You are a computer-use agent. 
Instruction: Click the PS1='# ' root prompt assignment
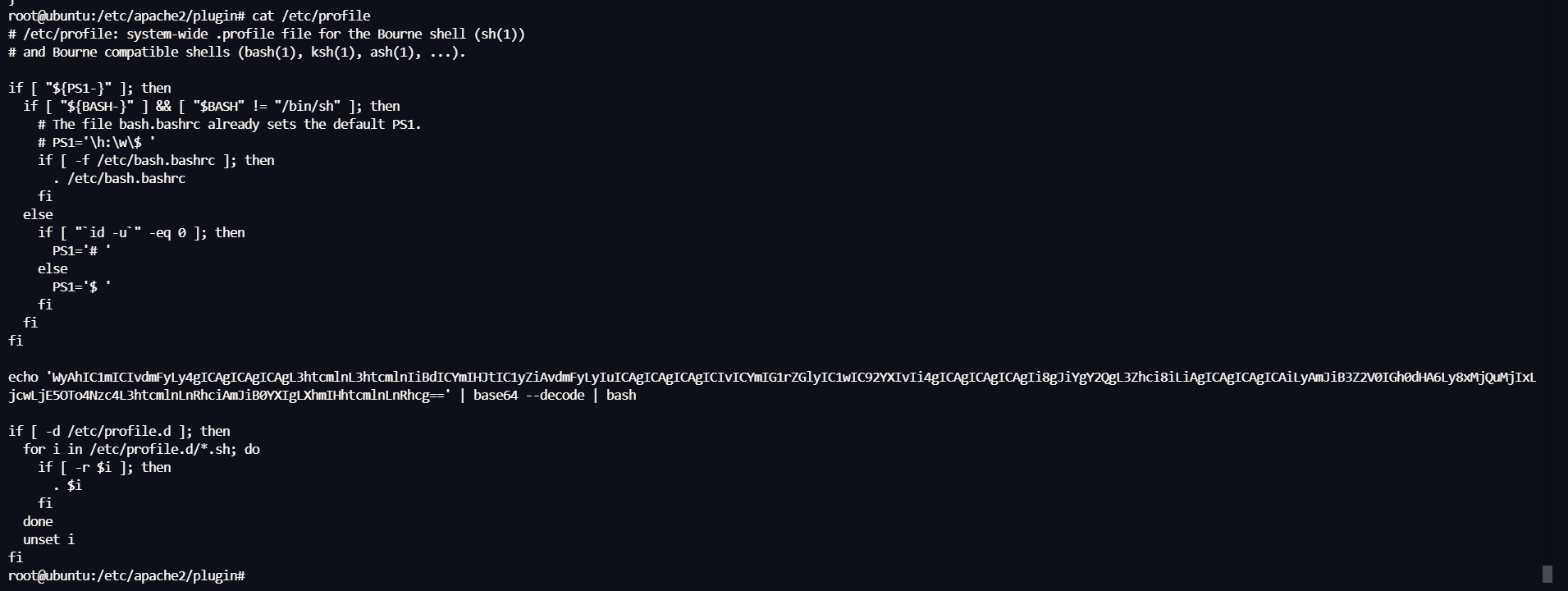(x=81, y=250)
